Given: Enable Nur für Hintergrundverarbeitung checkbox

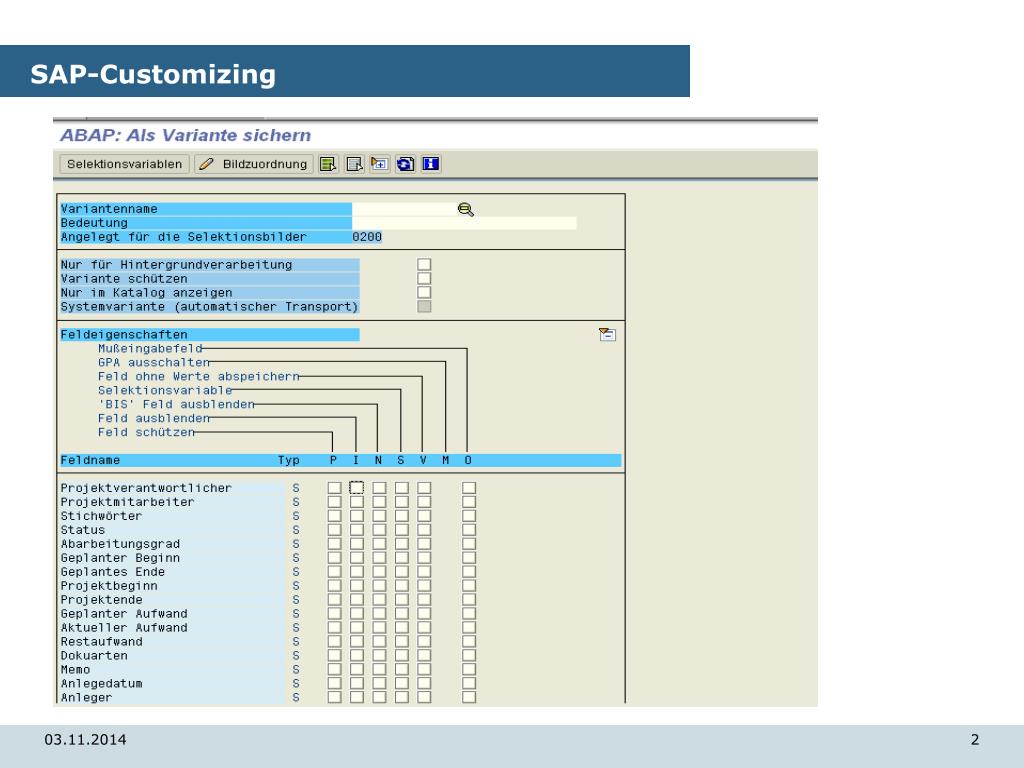Looking at the screenshot, I should coord(424,264).
